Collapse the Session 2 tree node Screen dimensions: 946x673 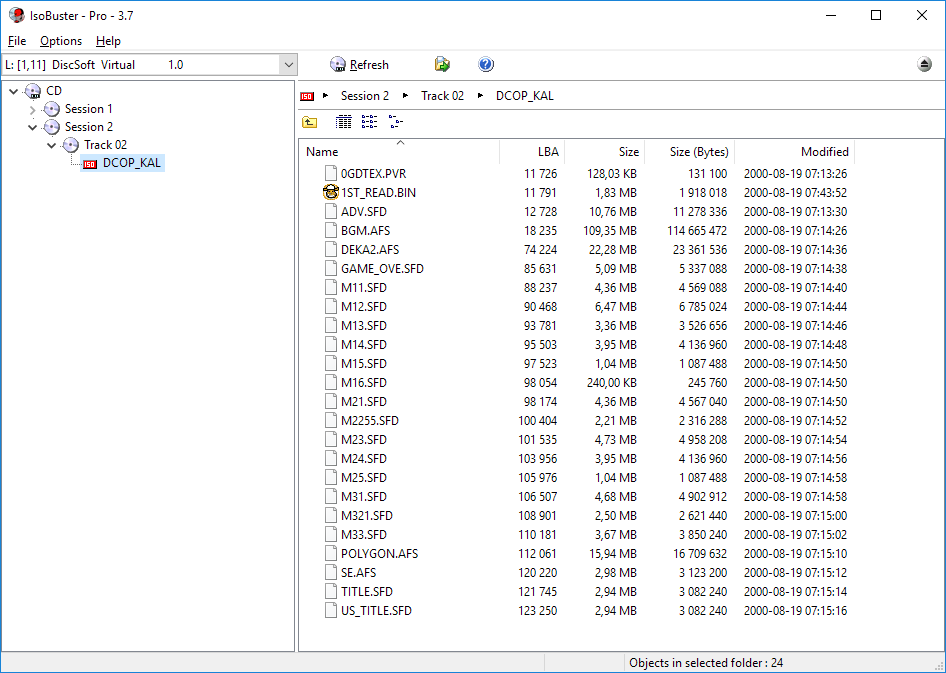tap(33, 127)
